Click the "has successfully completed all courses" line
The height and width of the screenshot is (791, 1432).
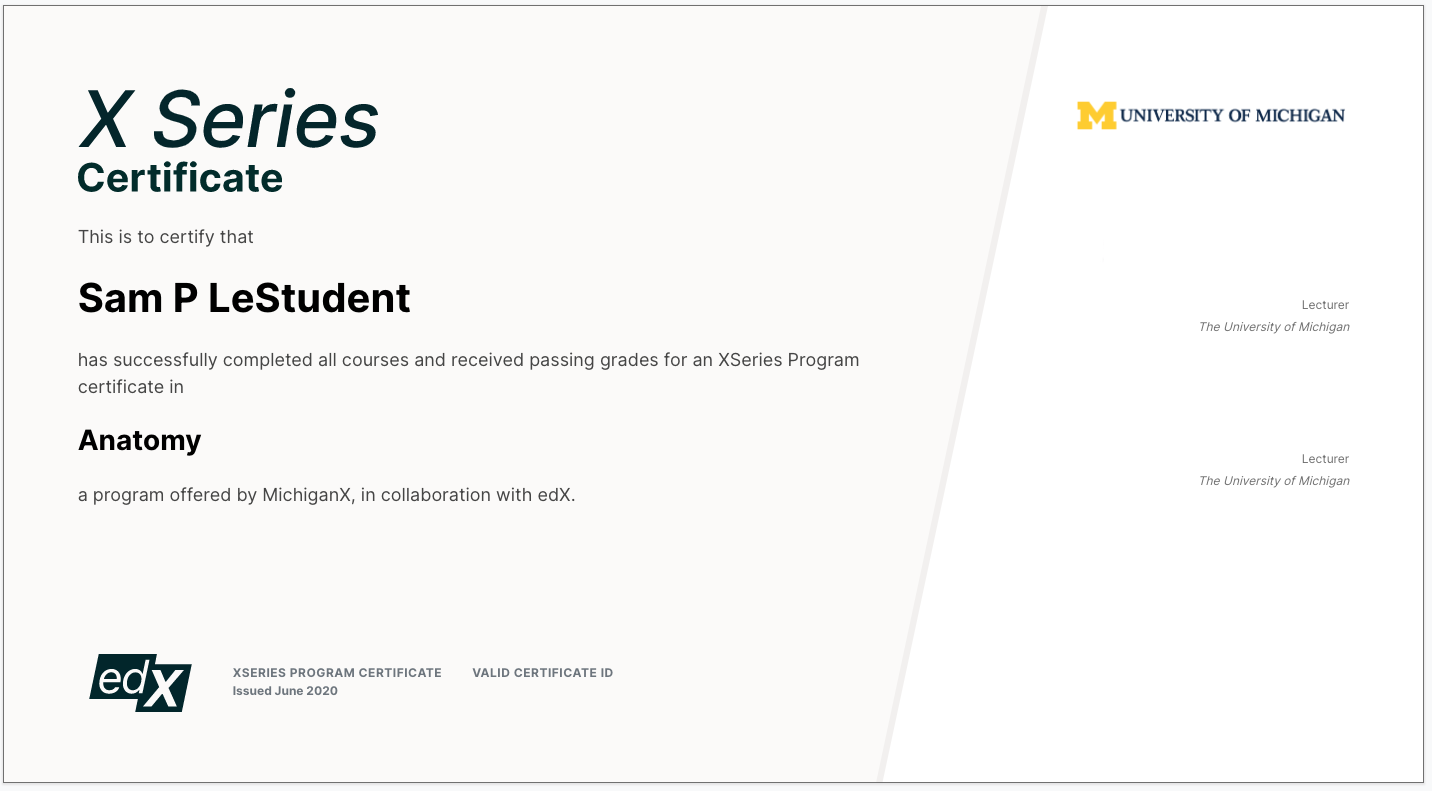click(x=468, y=360)
